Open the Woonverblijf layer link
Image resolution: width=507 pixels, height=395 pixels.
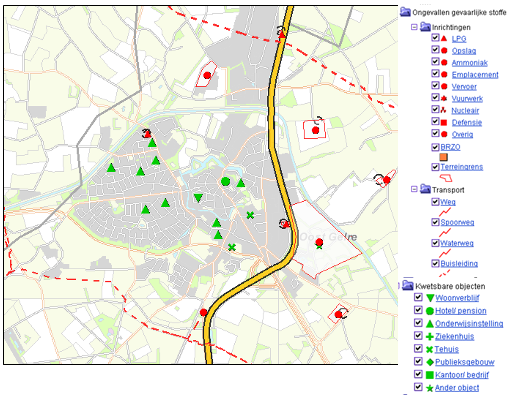point(457,298)
